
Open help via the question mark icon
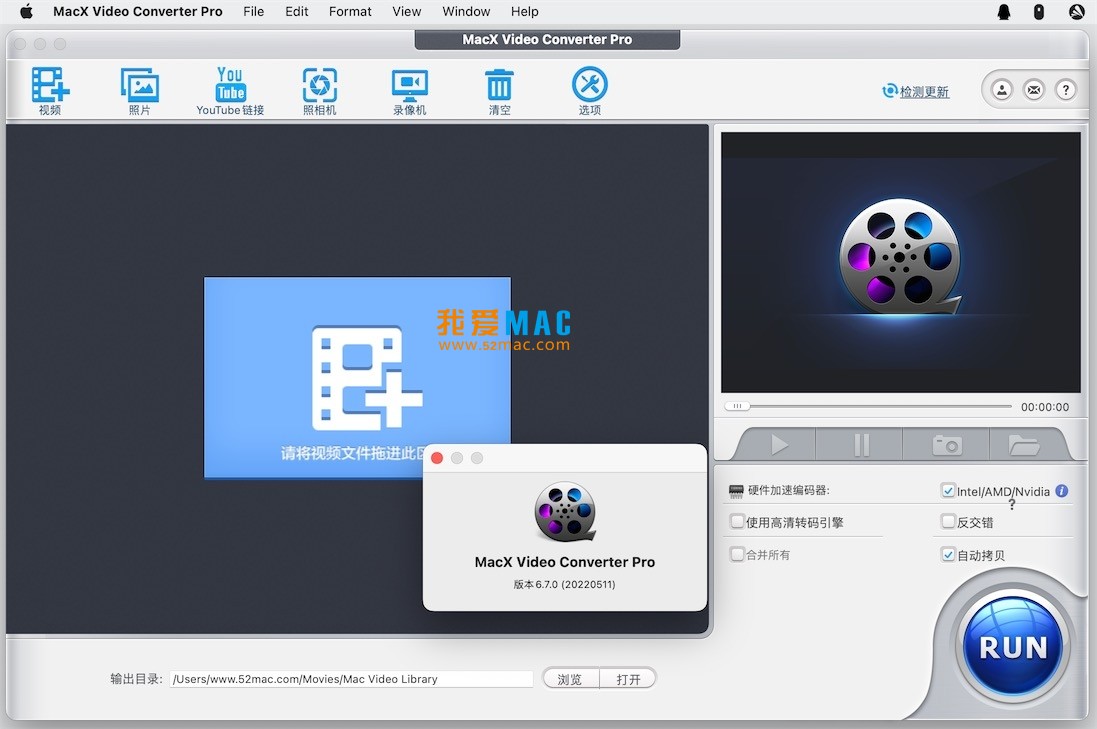[1066, 90]
